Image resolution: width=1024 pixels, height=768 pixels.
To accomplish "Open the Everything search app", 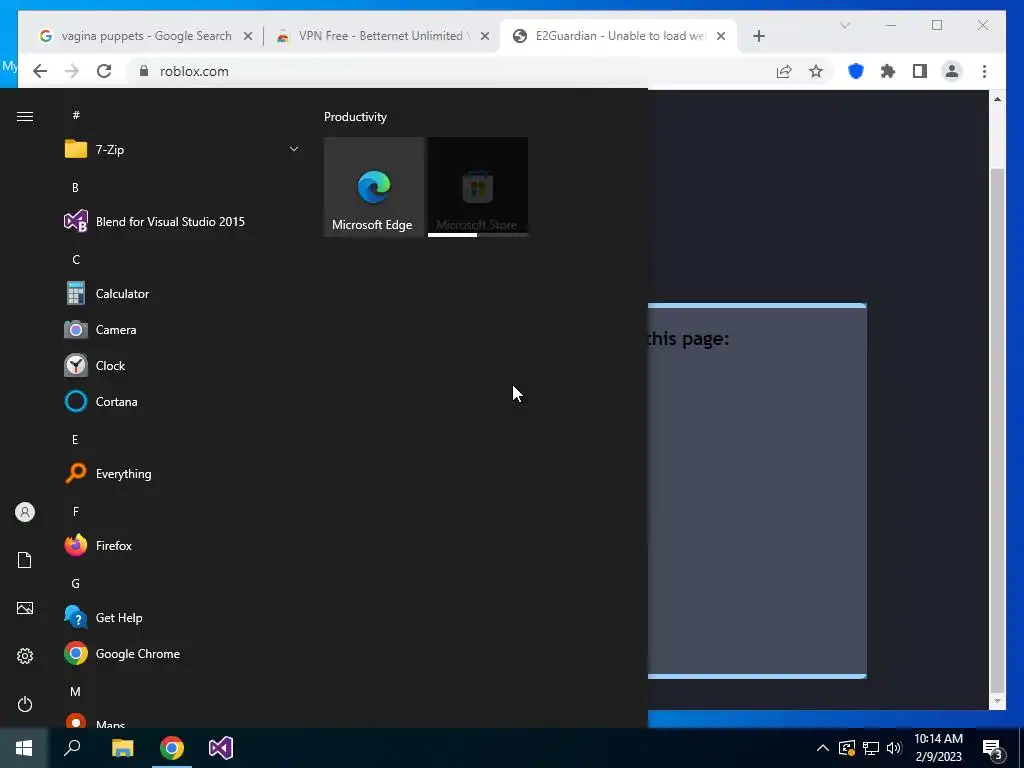I will [x=182, y=473].
